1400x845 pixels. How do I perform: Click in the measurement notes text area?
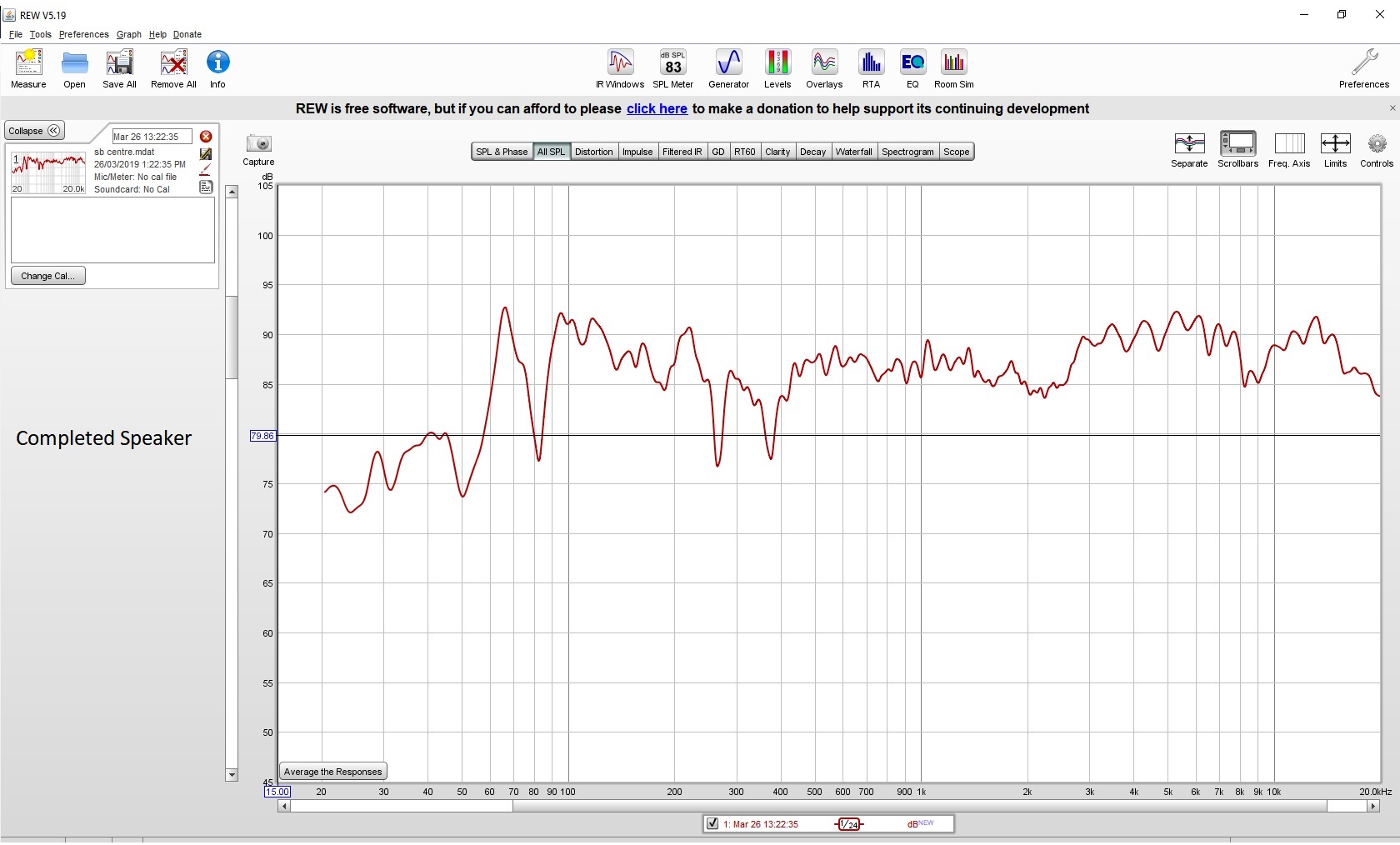112,230
